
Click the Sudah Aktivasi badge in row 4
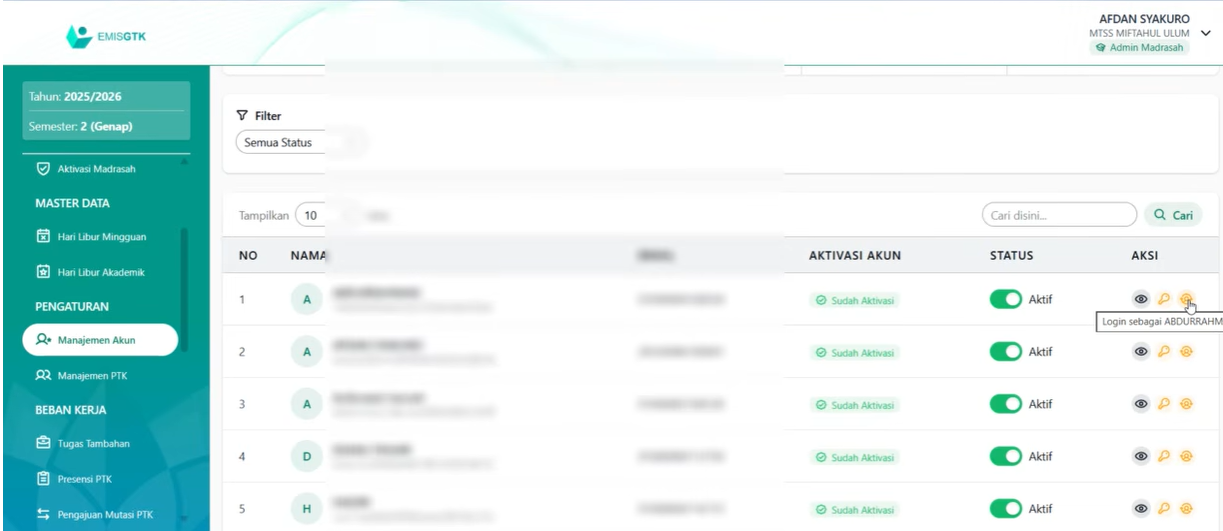tap(854, 458)
